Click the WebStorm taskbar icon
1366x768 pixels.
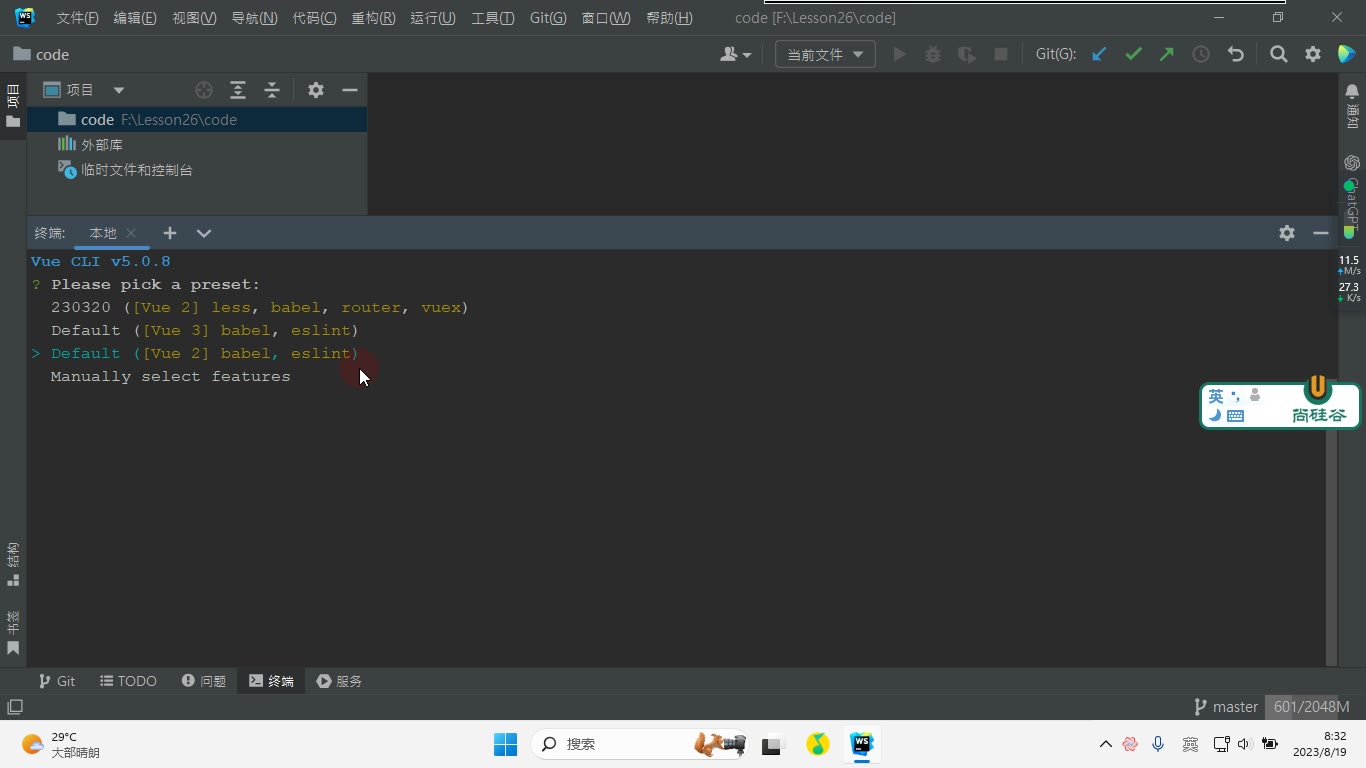point(861,744)
